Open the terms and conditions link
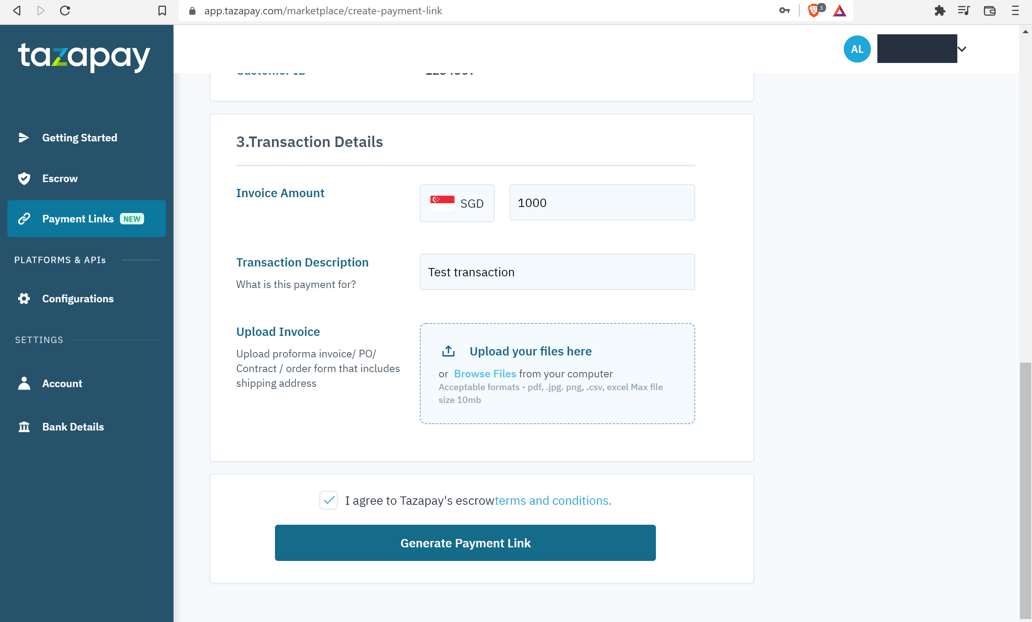The image size is (1032, 622). [x=552, y=500]
